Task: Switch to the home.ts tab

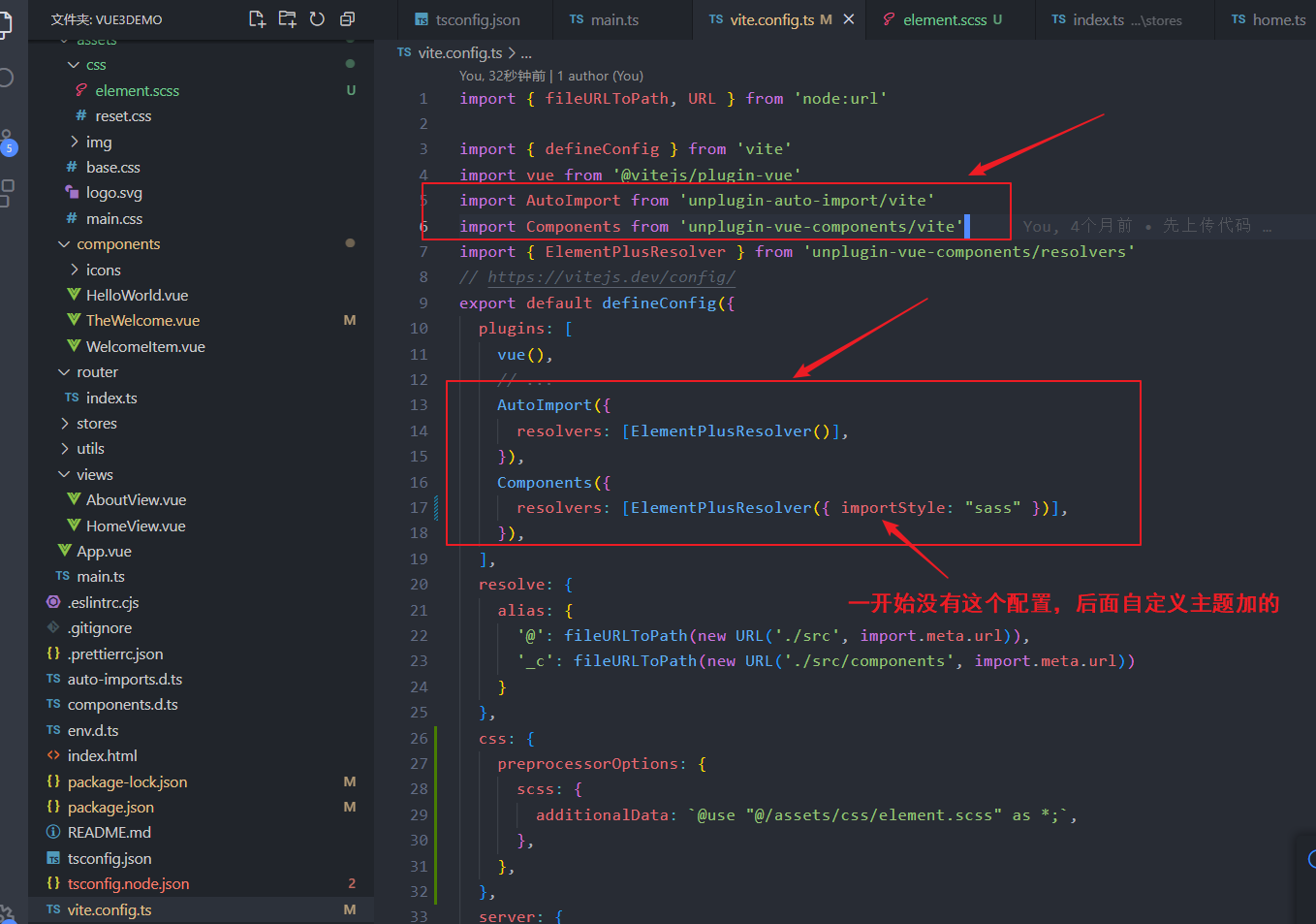Action: 1269,19
